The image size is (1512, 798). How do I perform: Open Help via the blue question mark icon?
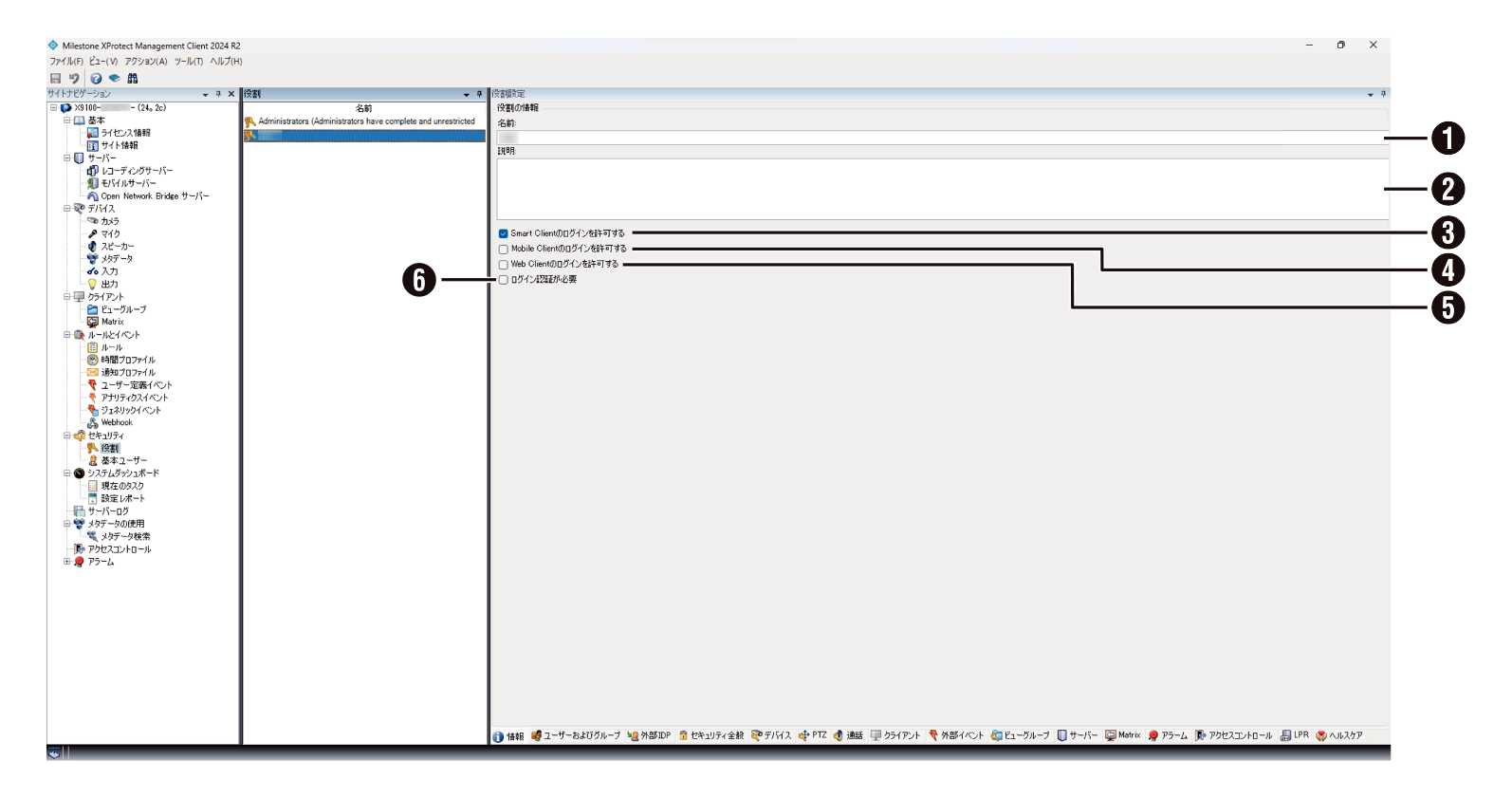click(x=96, y=79)
